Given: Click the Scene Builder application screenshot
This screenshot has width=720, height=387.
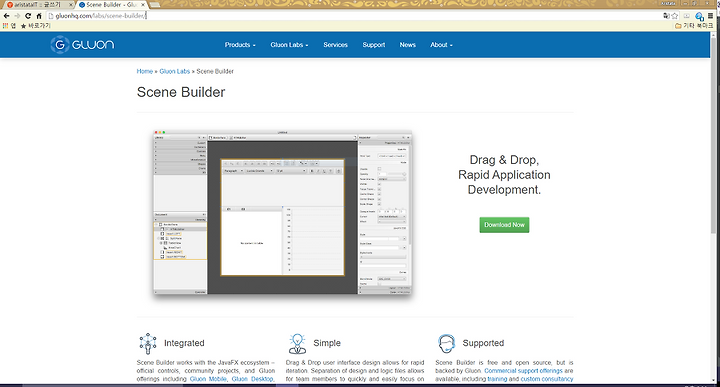Looking at the screenshot, I should [x=282, y=213].
